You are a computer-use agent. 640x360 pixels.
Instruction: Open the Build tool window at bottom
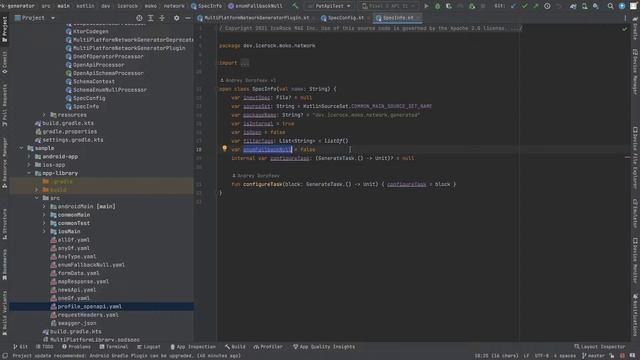click(235, 347)
